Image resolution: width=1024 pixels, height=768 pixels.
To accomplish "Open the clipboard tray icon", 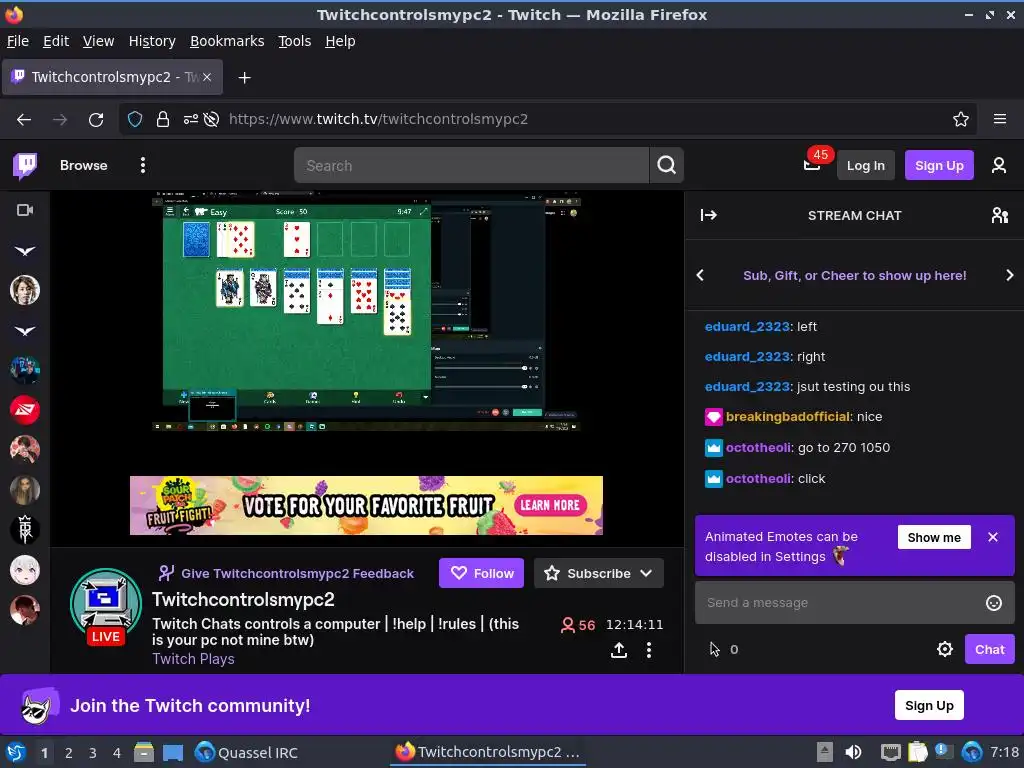I will 918,752.
